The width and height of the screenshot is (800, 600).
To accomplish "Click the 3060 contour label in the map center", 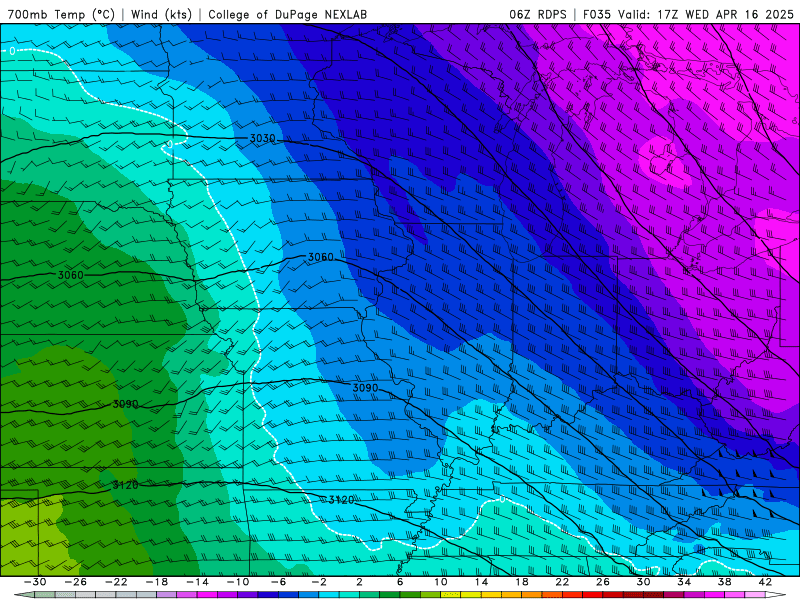I will (320, 257).
